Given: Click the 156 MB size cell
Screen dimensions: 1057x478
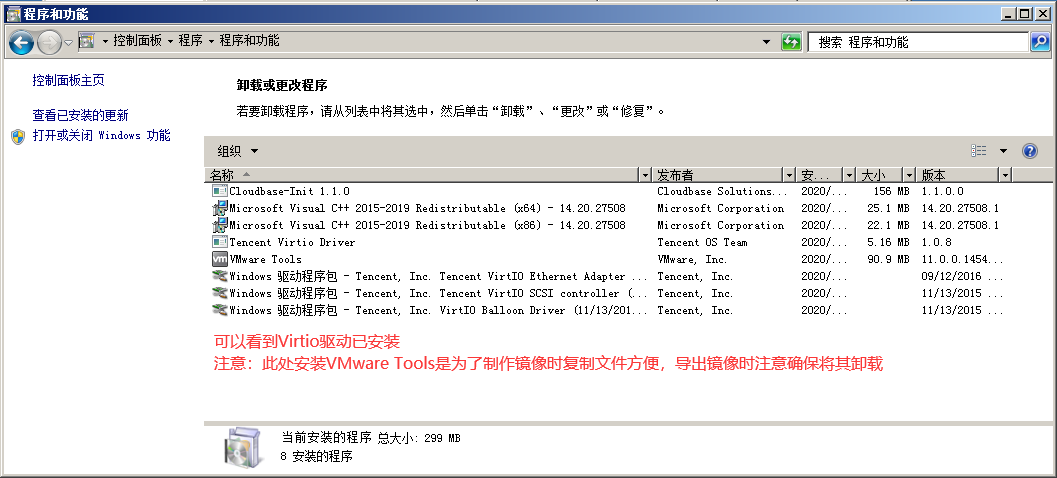Looking at the screenshot, I should tap(891, 191).
